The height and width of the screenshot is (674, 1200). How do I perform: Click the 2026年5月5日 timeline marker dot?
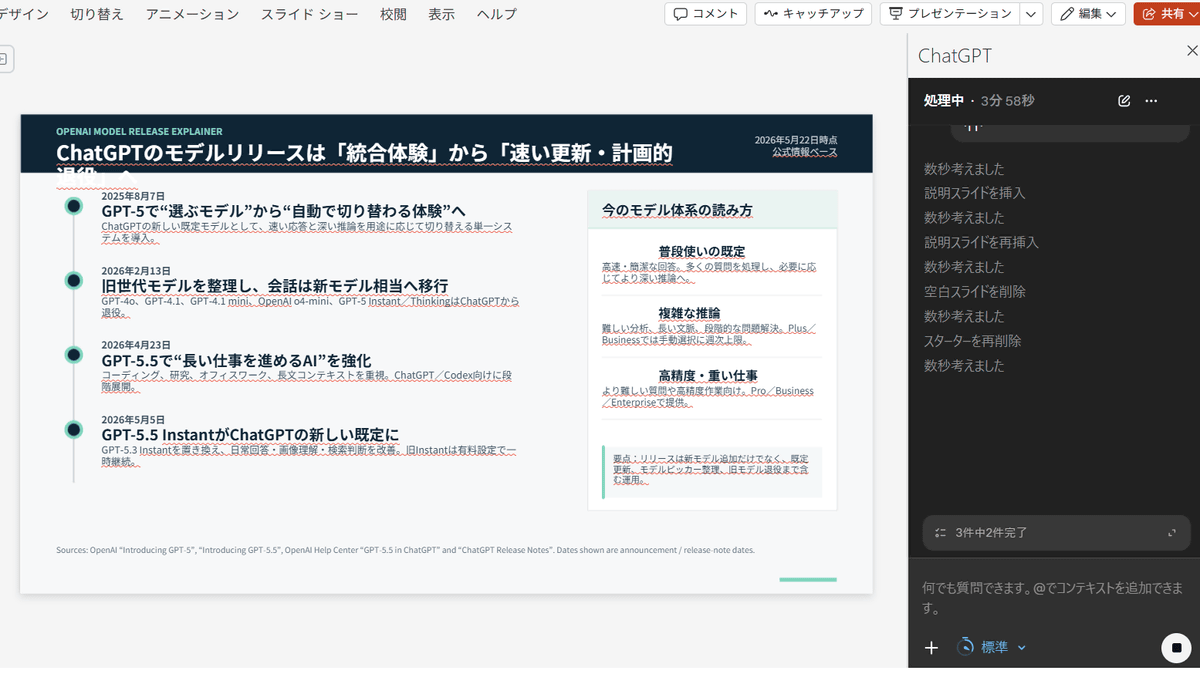[x=73, y=429]
